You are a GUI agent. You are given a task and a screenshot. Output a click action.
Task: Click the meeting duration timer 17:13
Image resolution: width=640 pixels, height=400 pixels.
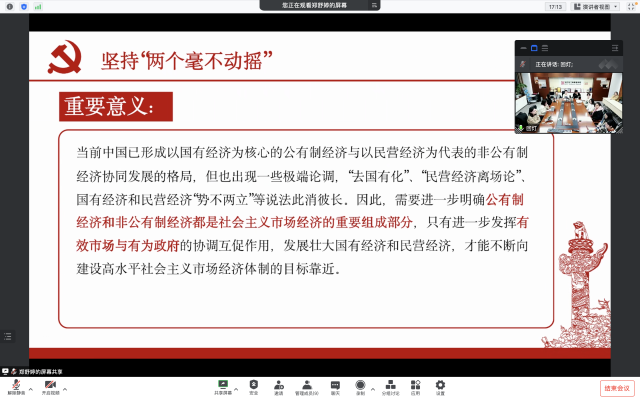pyautogui.click(x=554, y=7)
